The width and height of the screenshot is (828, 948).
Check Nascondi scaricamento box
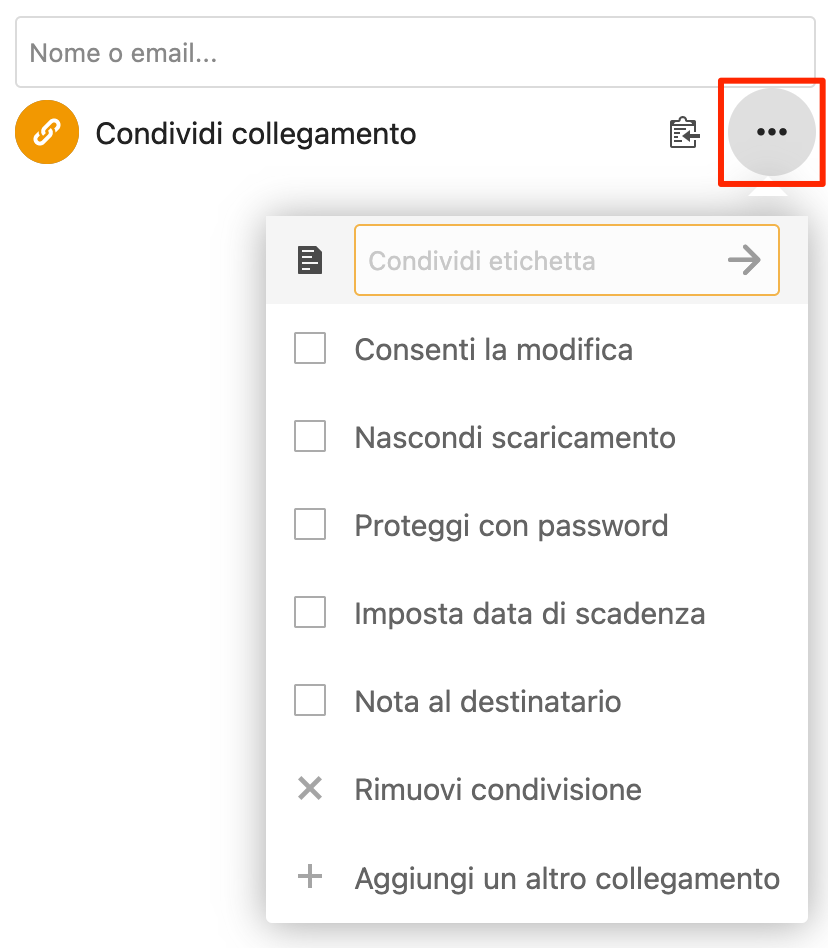coord(310,436)
